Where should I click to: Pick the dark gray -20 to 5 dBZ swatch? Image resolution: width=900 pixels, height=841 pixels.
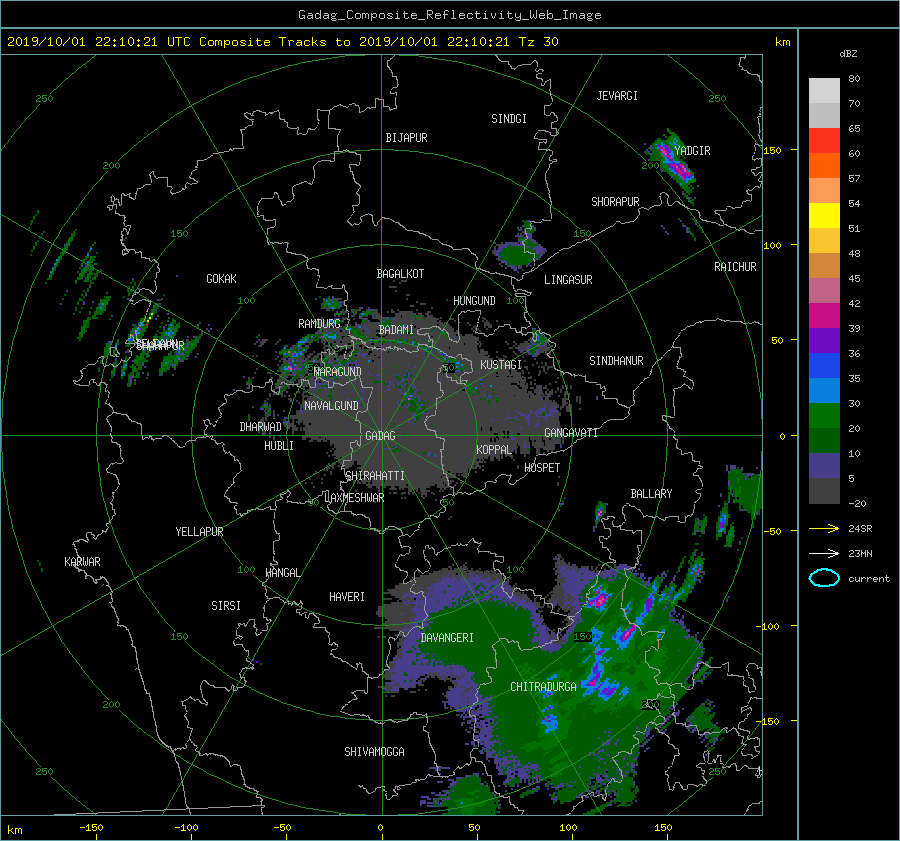(824, 490)
